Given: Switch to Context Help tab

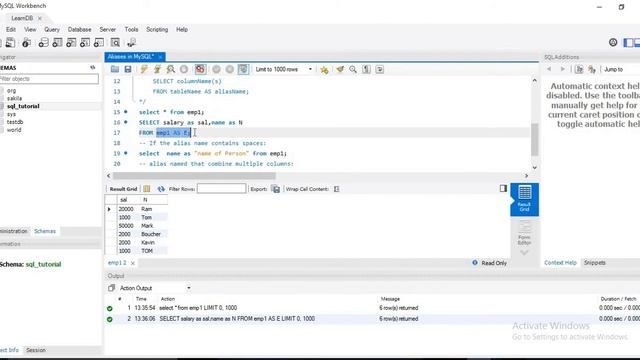Looking at the screenshot, I should (560, 263).
